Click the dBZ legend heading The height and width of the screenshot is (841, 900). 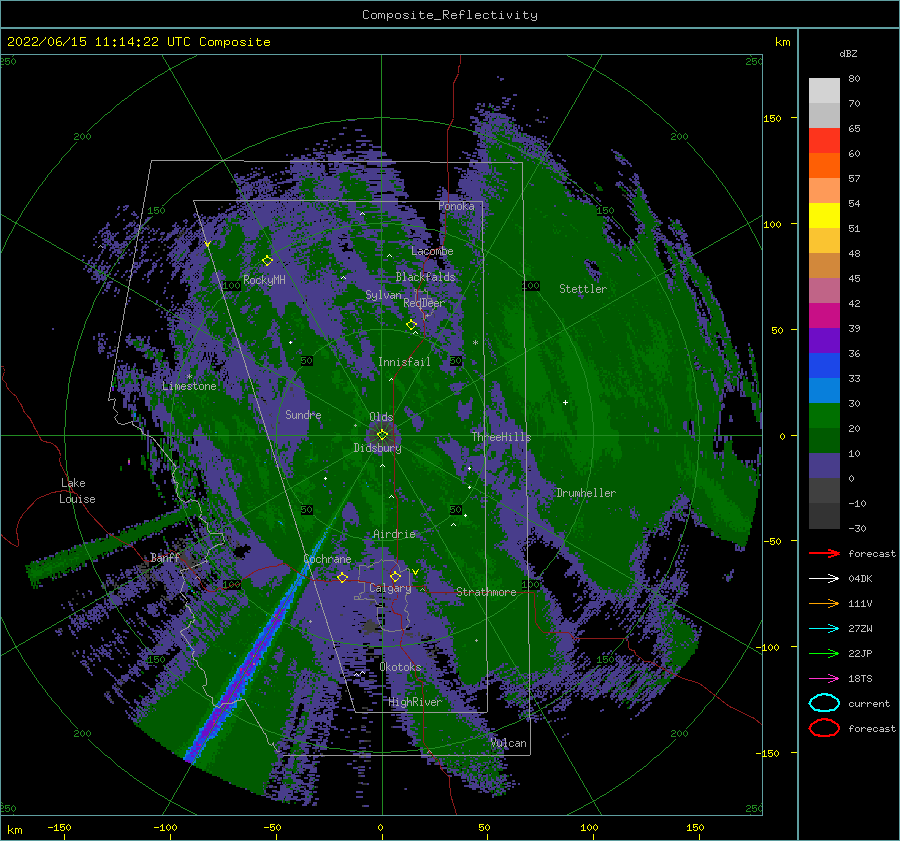coord(848,53)
